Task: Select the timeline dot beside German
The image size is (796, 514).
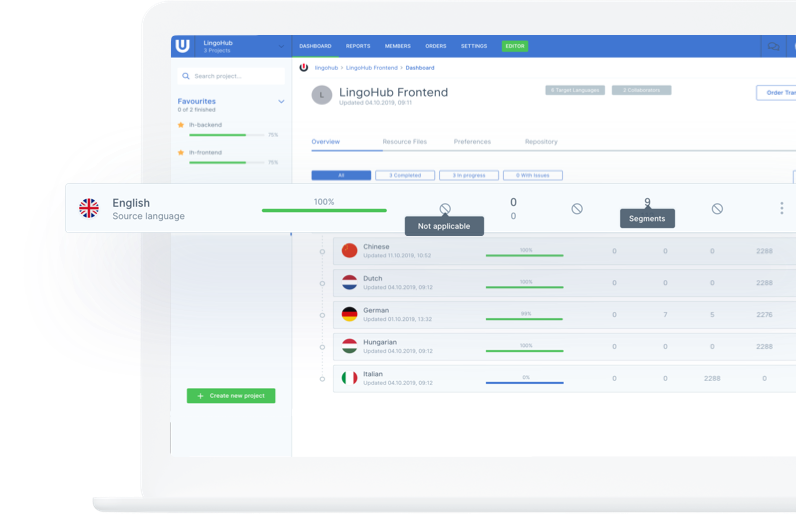Action: 322,315
